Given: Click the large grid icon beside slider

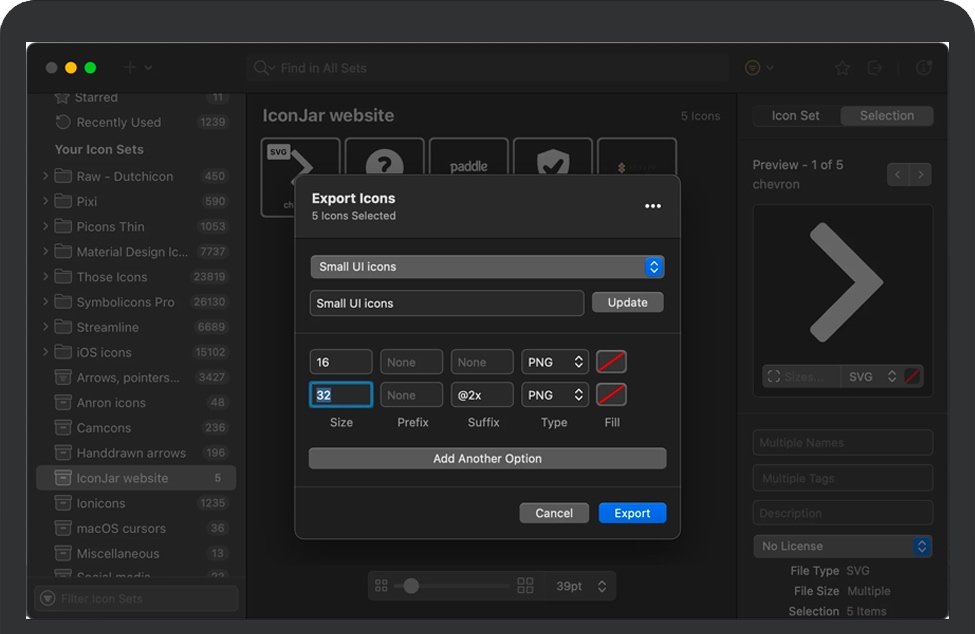Looking at the screenshot, I should [525, 586].
